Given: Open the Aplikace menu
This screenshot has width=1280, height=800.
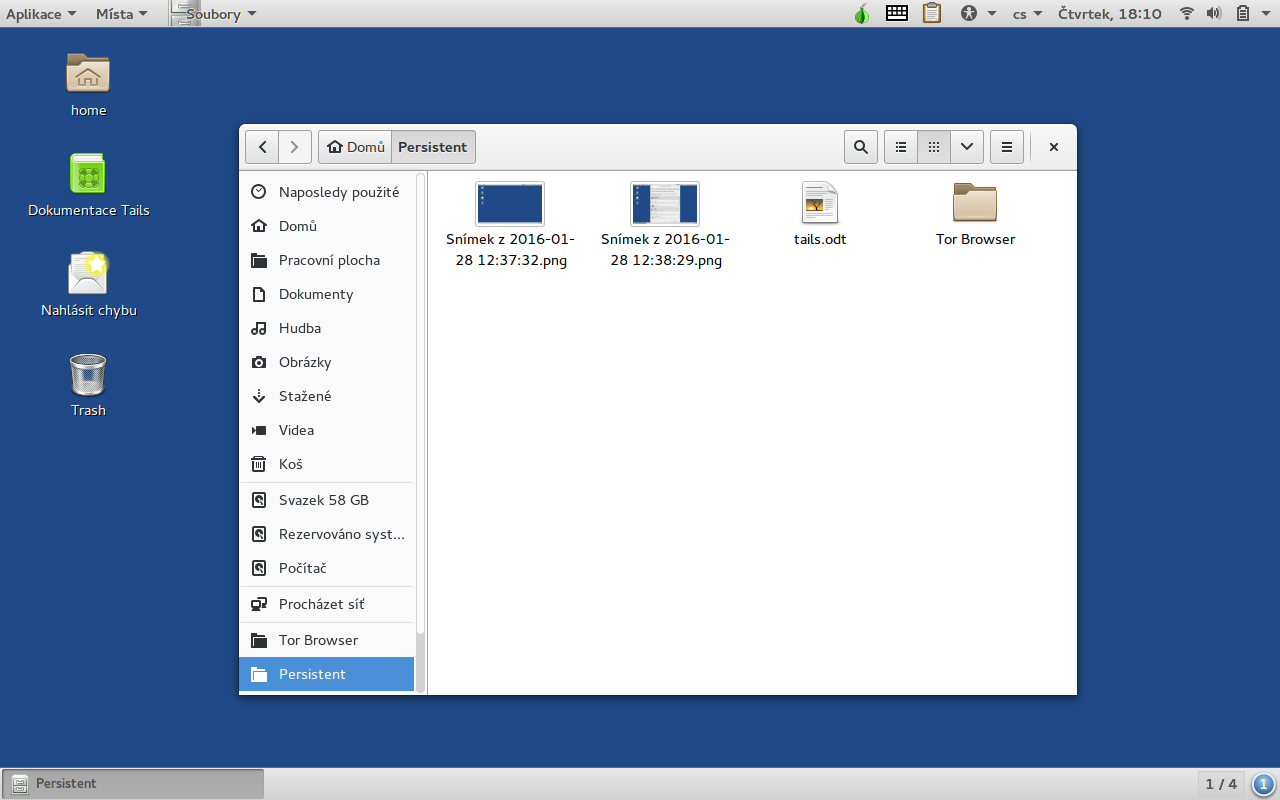Looking at the screenshot, I should click(x=41, y=14).
